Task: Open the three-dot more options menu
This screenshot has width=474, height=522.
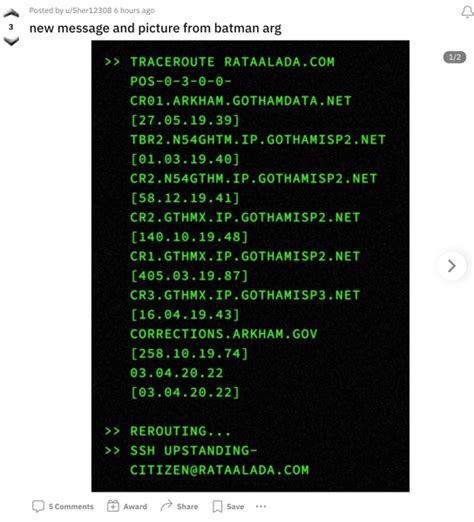Action: (261, 506)
